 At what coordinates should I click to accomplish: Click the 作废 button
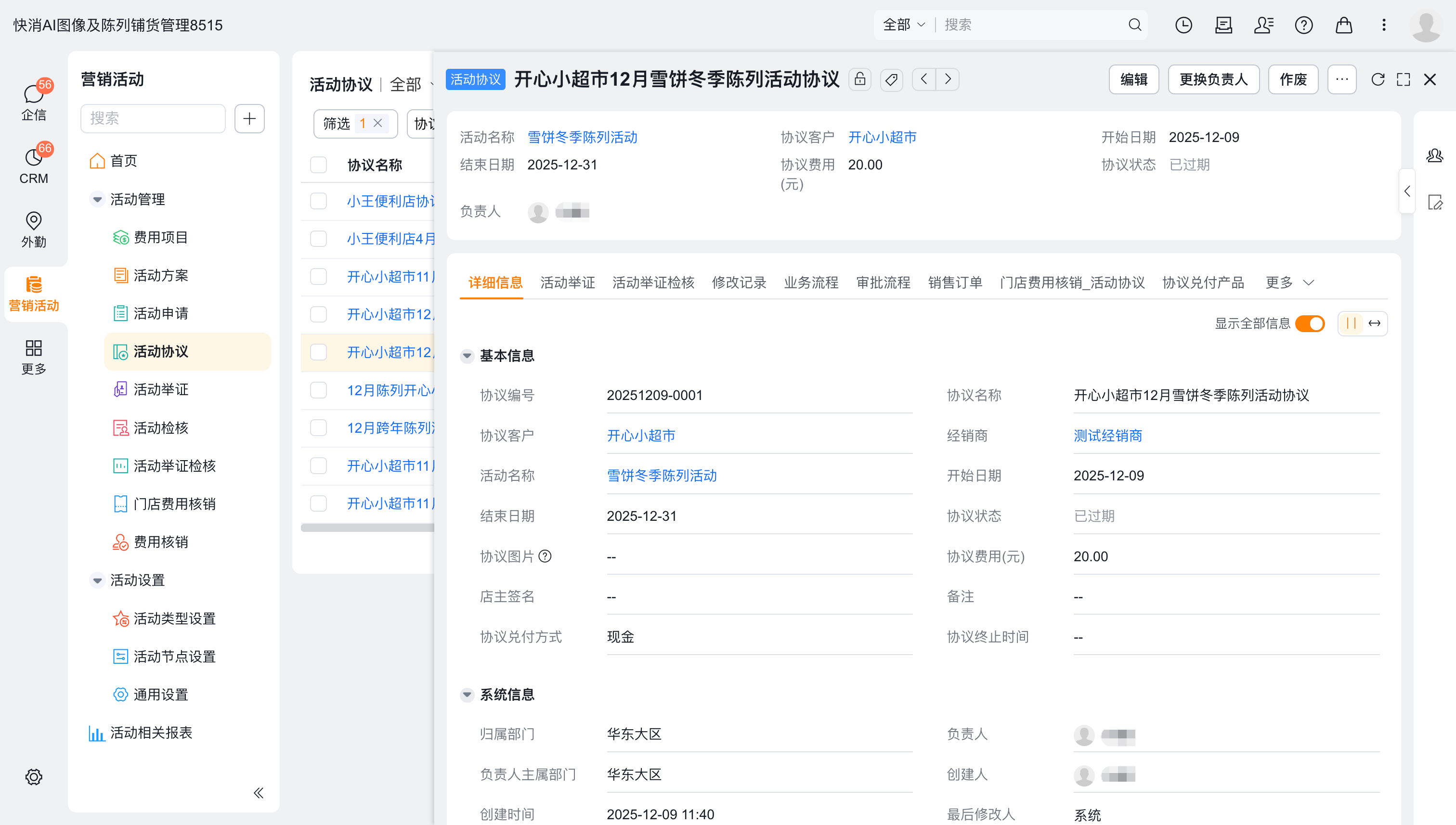(1293, 79)
